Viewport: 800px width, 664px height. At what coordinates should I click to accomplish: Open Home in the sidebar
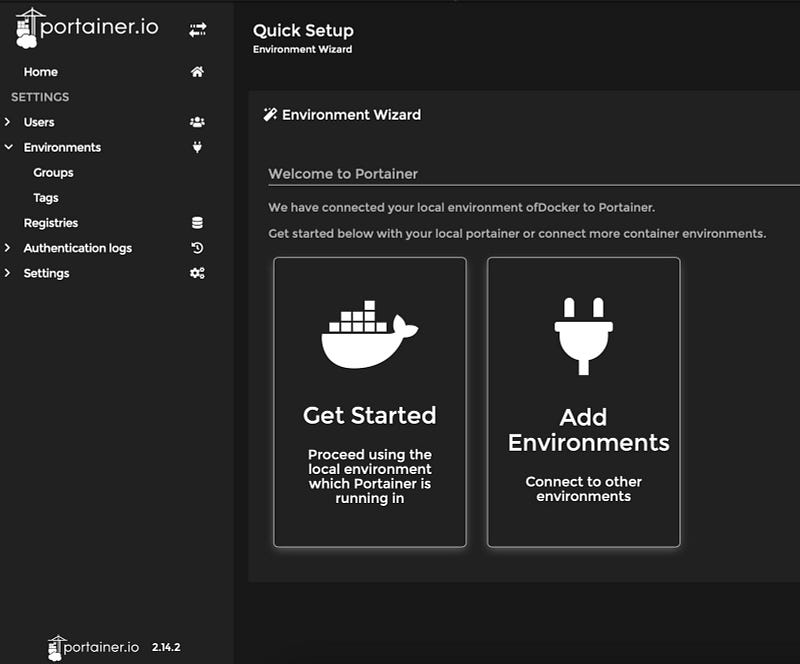(41, 72)
